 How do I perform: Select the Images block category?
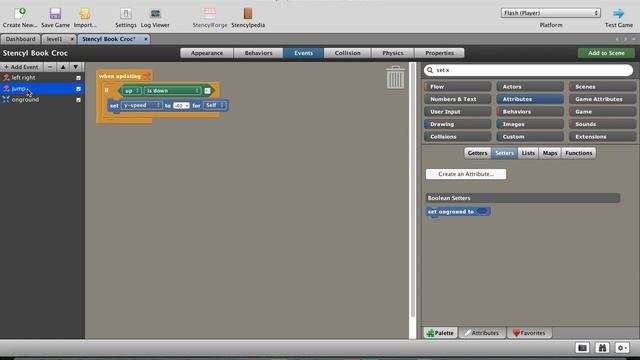coord(530,124)
